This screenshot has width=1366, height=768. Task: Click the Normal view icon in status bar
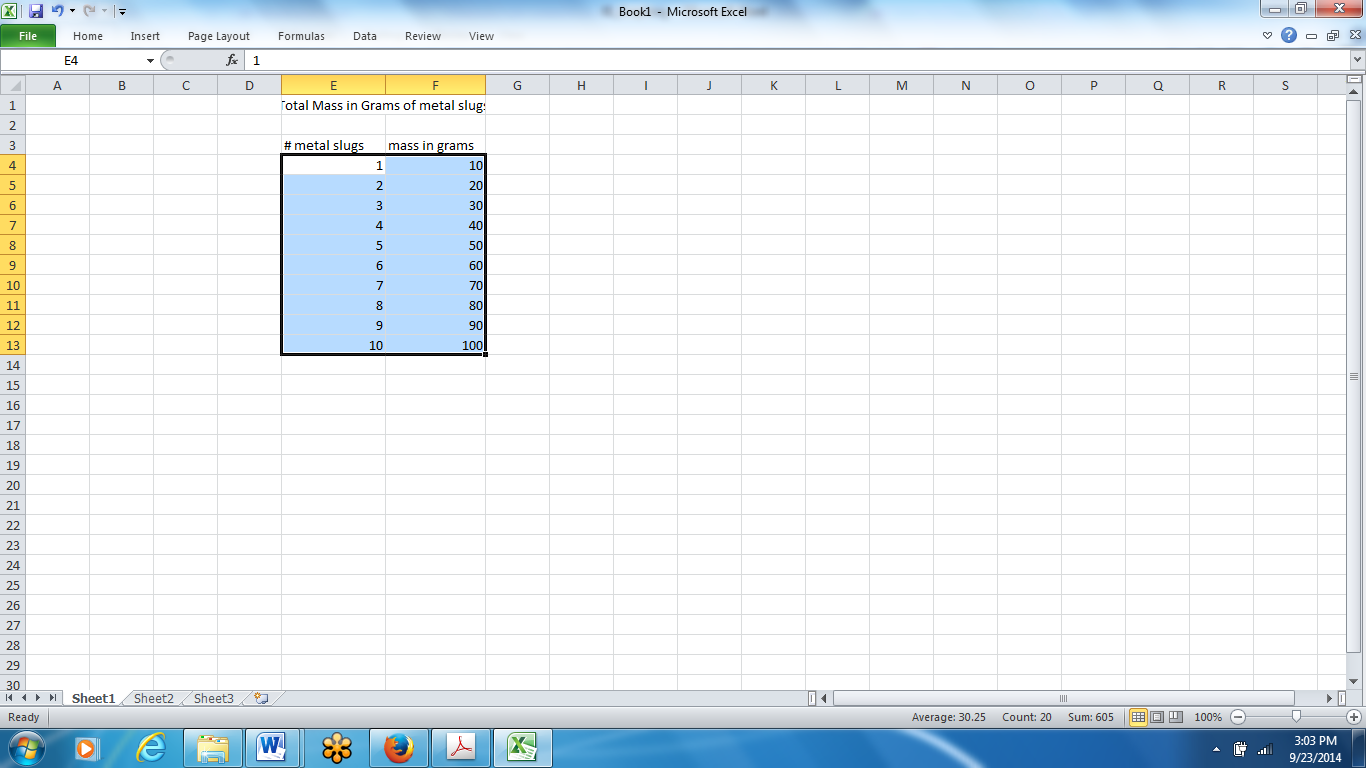[1137, 717]
